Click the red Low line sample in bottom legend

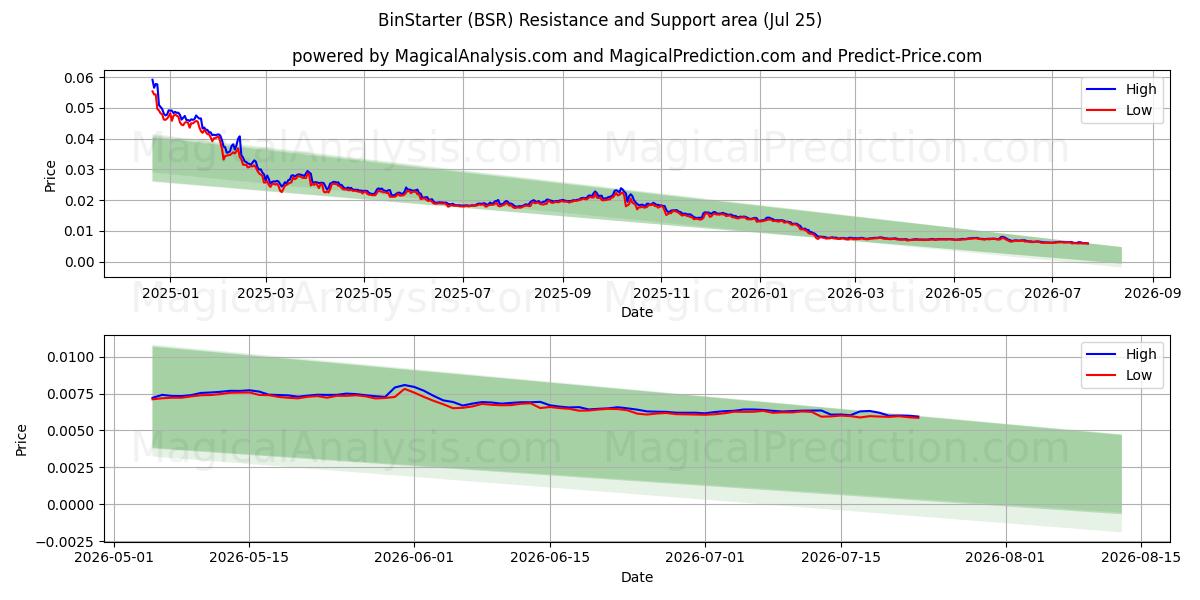point(1103,375)
